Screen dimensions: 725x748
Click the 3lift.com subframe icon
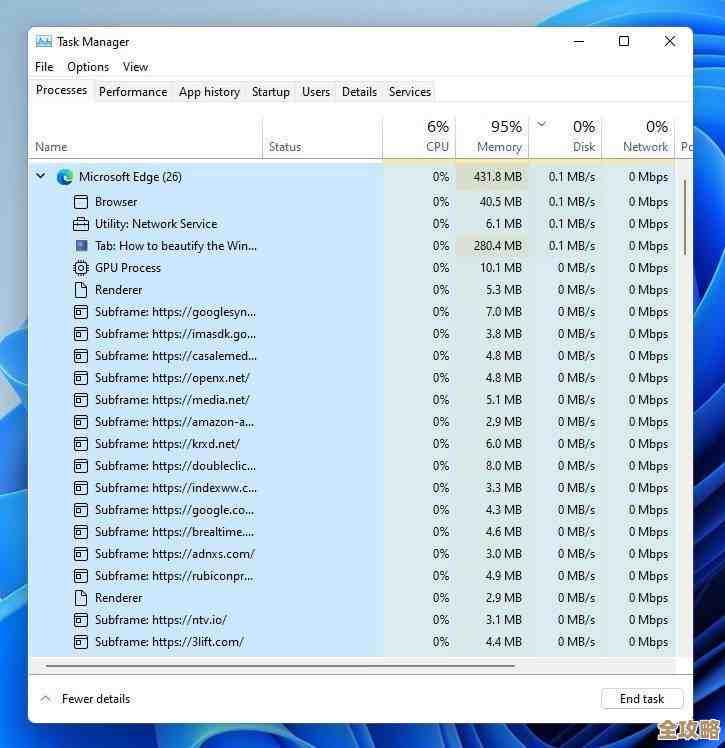pyautogui.click(x=81, y=642)
